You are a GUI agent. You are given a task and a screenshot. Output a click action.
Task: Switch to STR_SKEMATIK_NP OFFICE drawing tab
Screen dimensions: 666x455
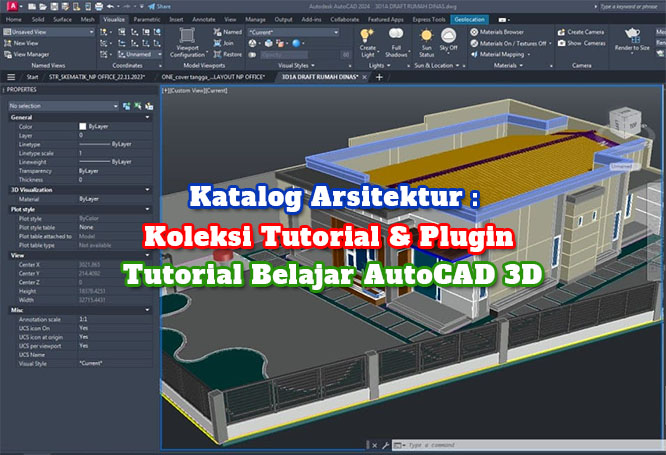point(97,77)
